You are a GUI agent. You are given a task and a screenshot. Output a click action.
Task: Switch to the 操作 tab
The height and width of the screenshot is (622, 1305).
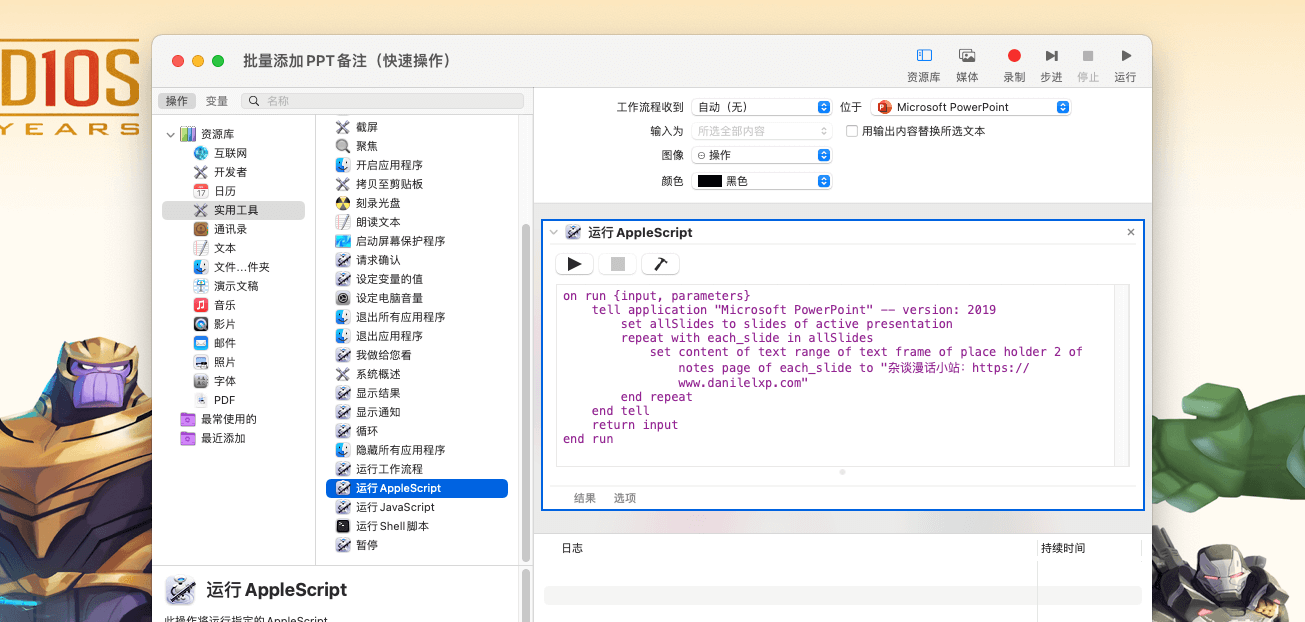coord(177,101)
